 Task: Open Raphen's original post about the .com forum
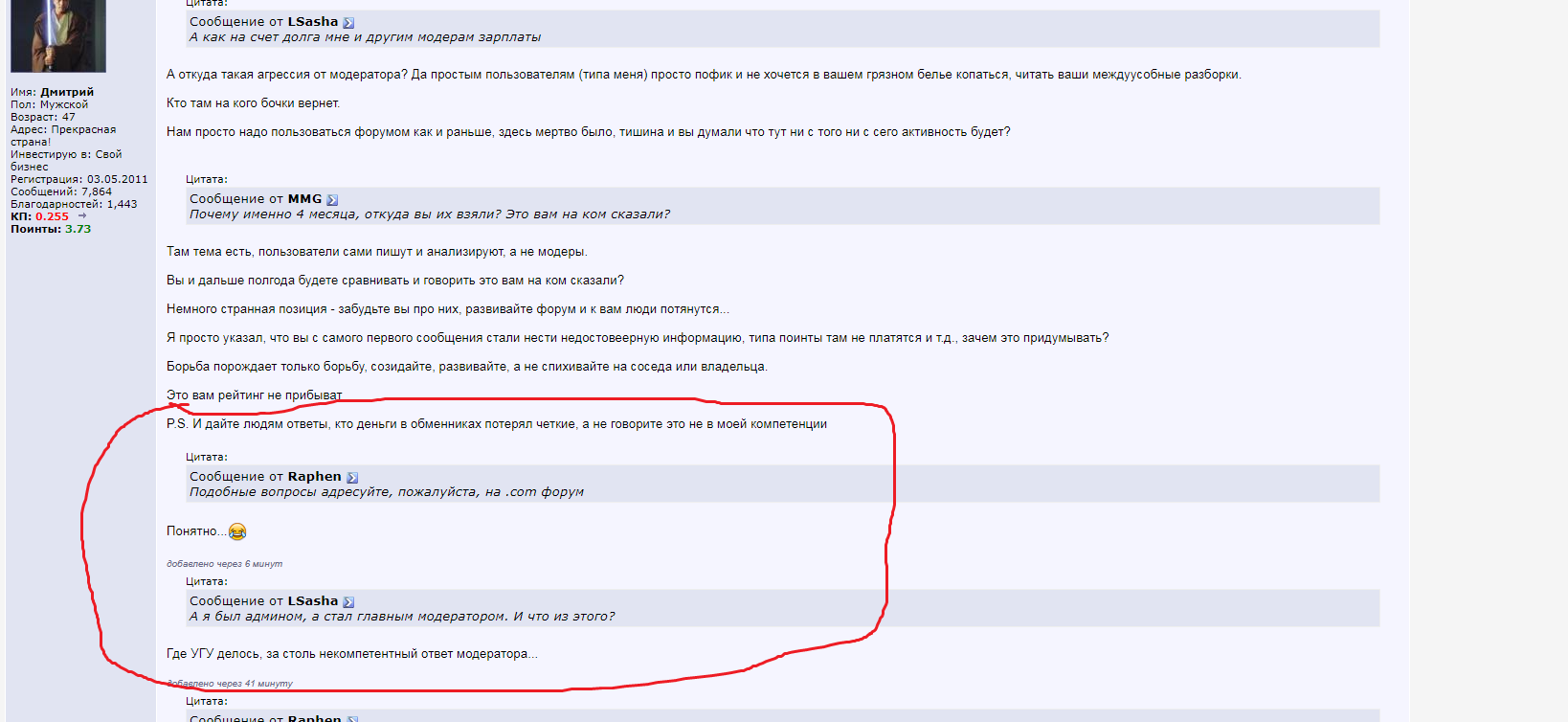[x=352, y=478]
